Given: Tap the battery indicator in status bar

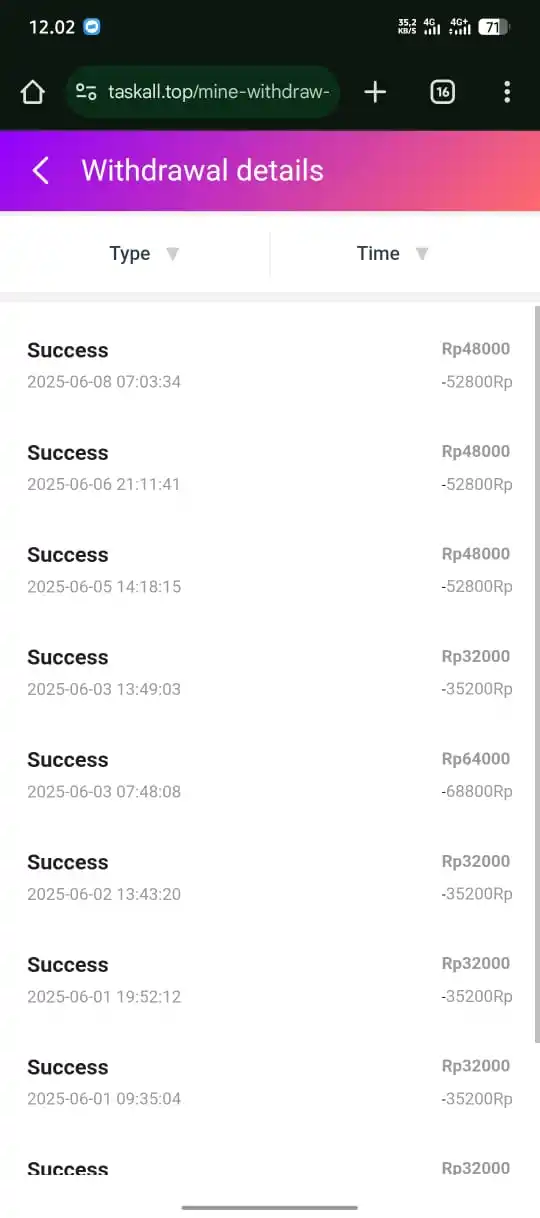Looking at the screenshot, I should [494, 27].
